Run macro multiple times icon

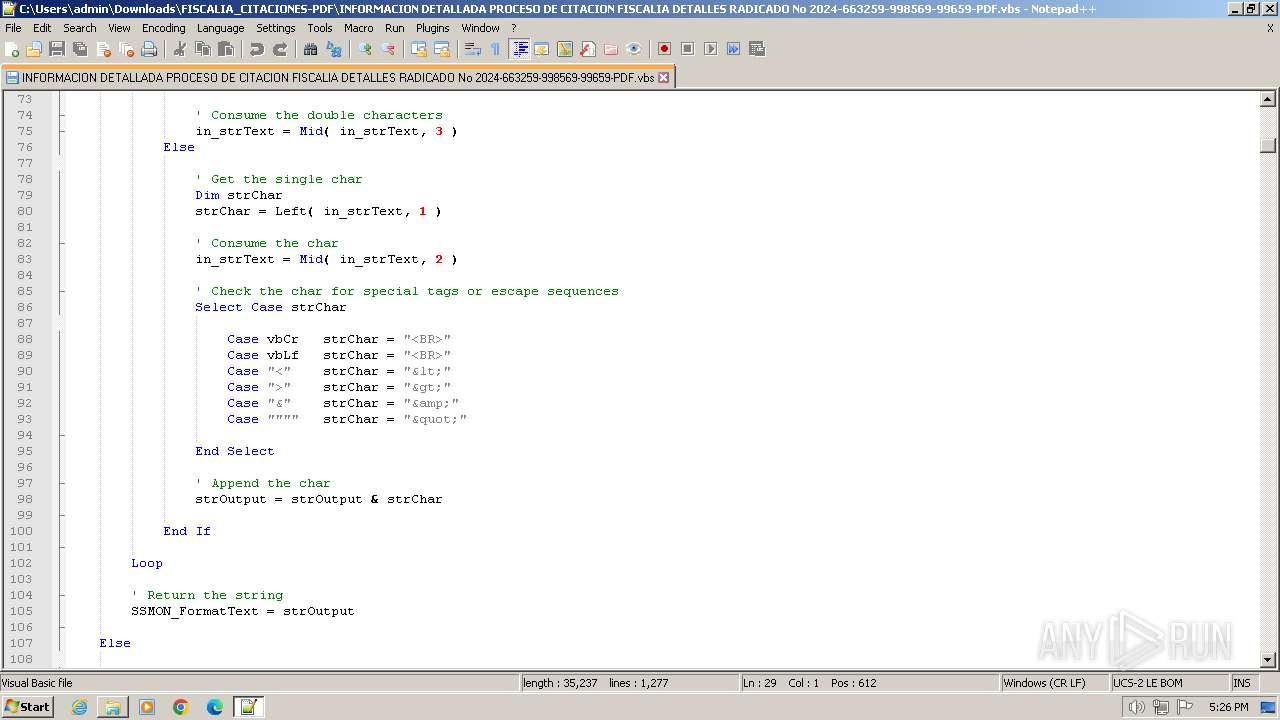coord(734,49)
